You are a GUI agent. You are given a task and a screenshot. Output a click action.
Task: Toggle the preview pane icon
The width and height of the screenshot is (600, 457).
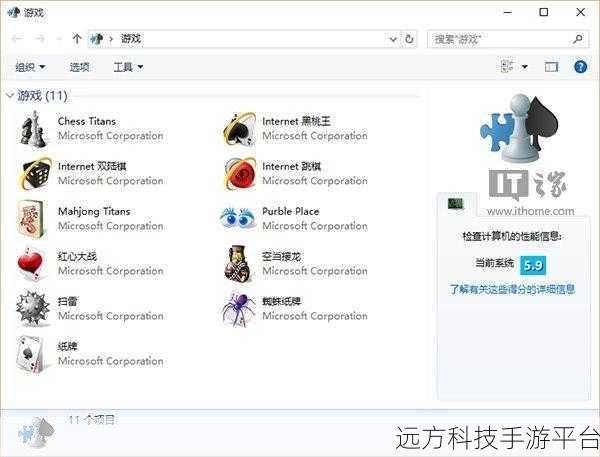point(551,67)
